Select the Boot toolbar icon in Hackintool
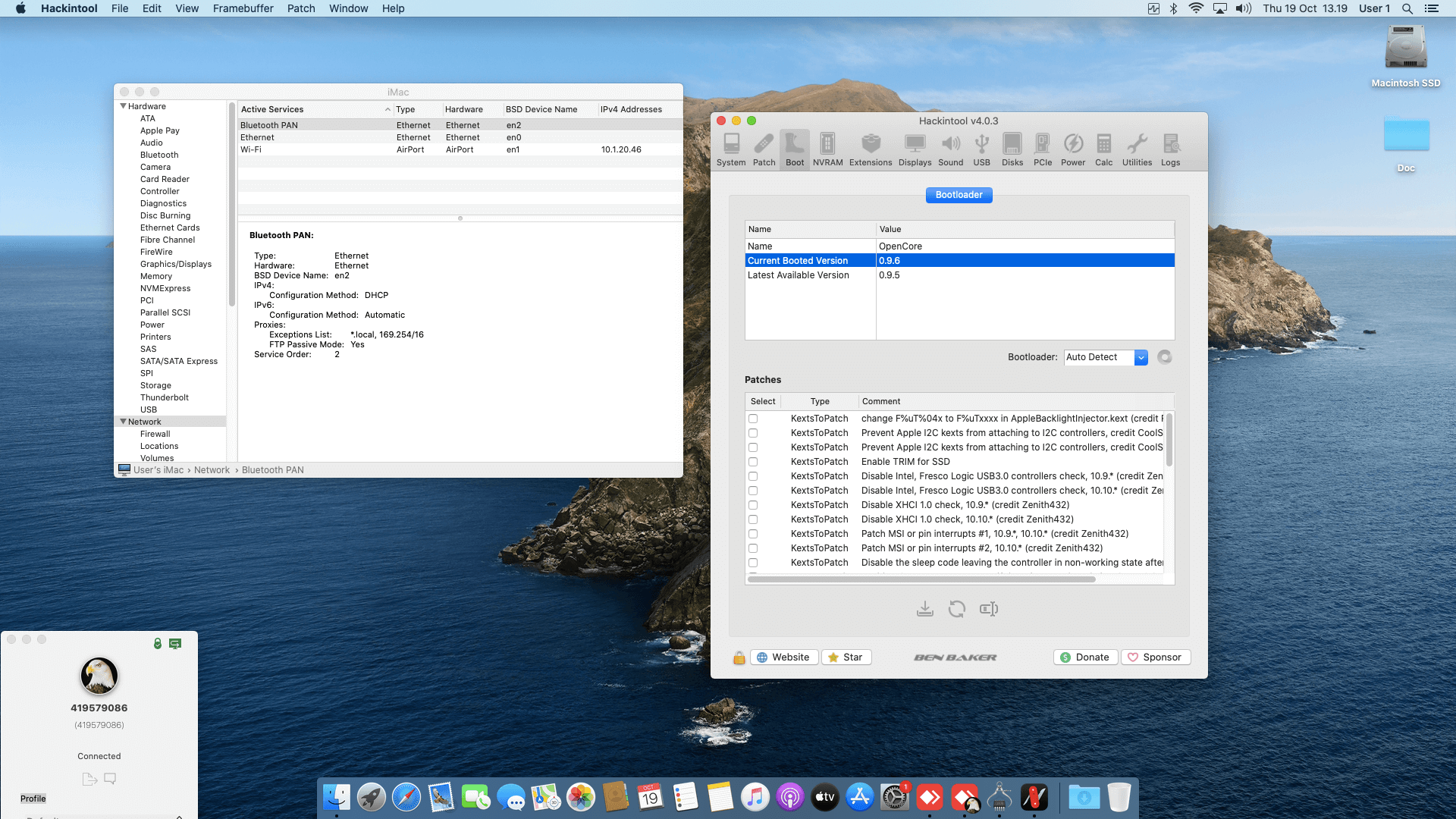This screenshot has height=819, width=1456. coord(795,149)
